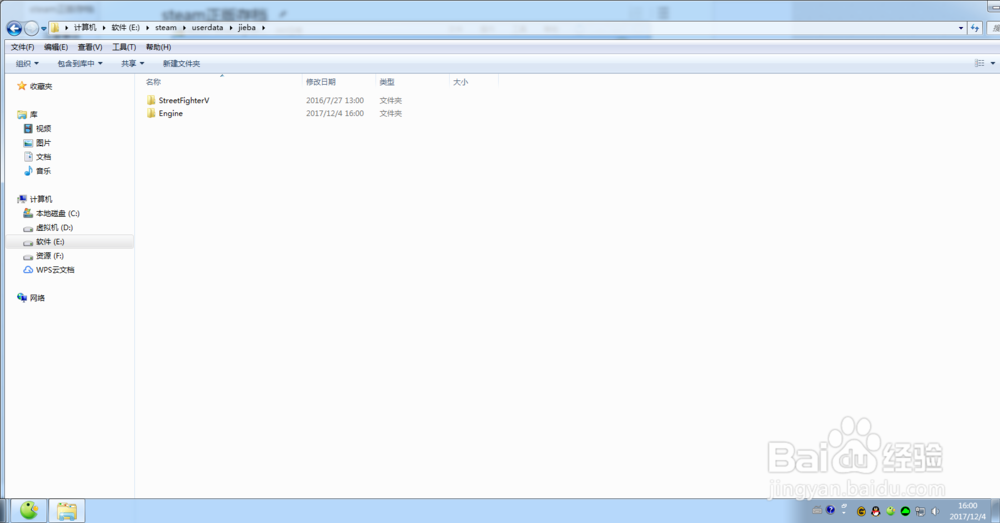The width and height of the screenshot is (1000, 523).
Task: Create a folder with 新建文件夹 button
Action: pos(181,64)
